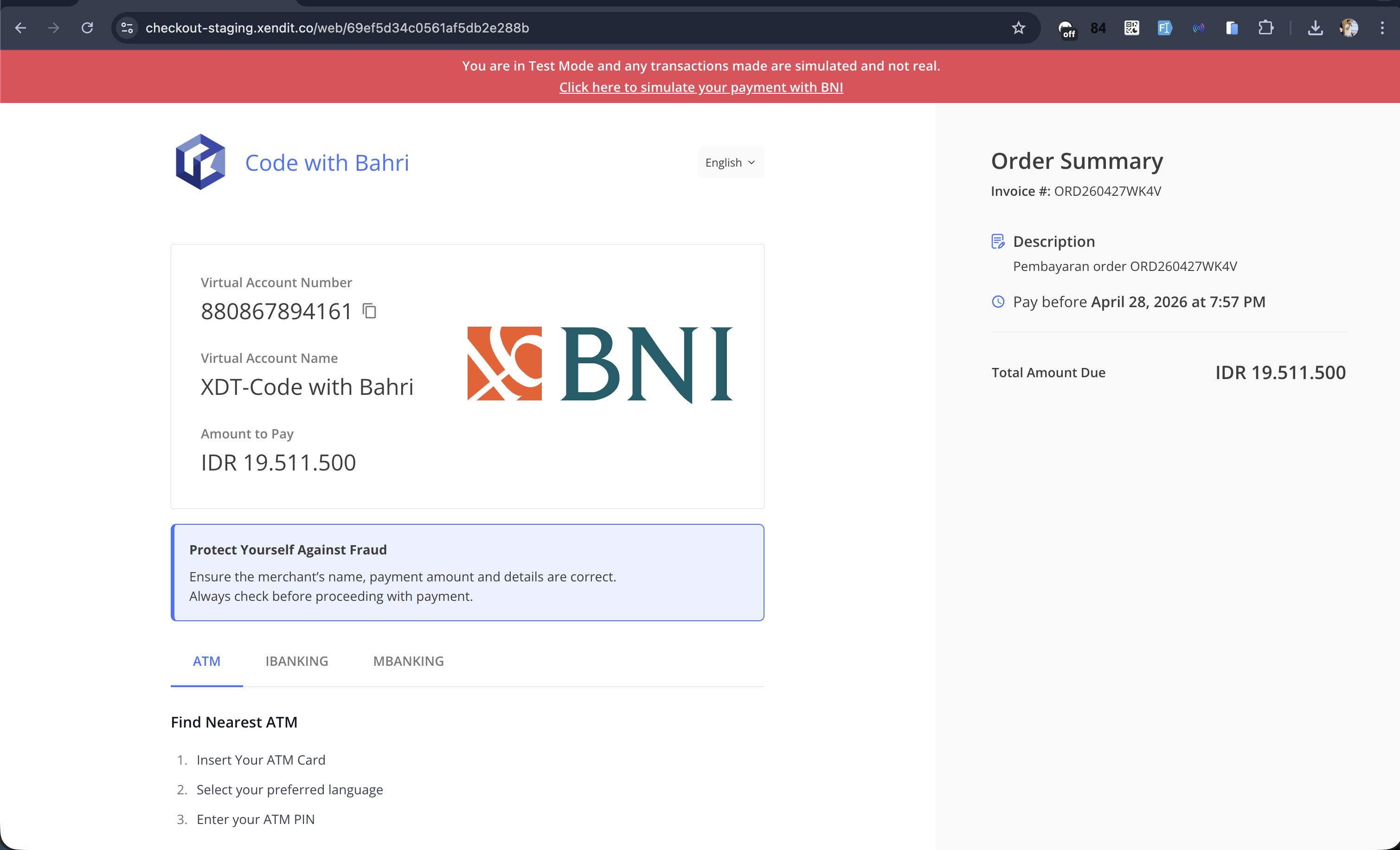
Task: Open browser downloads
Action: [1315, 28]
